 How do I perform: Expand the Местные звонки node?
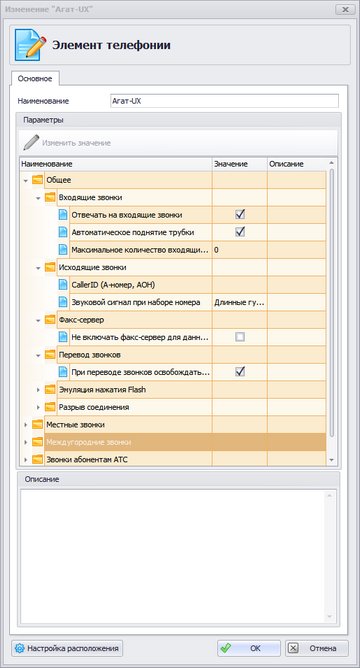click(26, 424)
